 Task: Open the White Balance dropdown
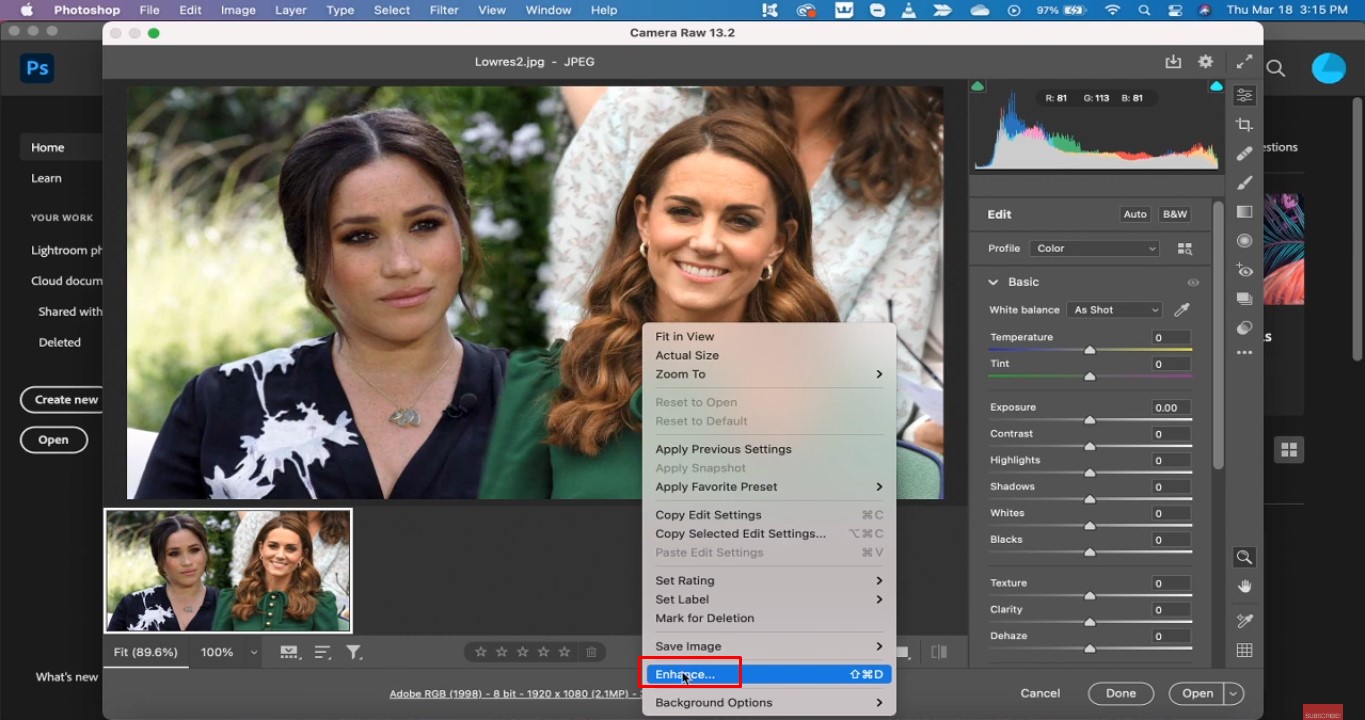(1113, 310)
